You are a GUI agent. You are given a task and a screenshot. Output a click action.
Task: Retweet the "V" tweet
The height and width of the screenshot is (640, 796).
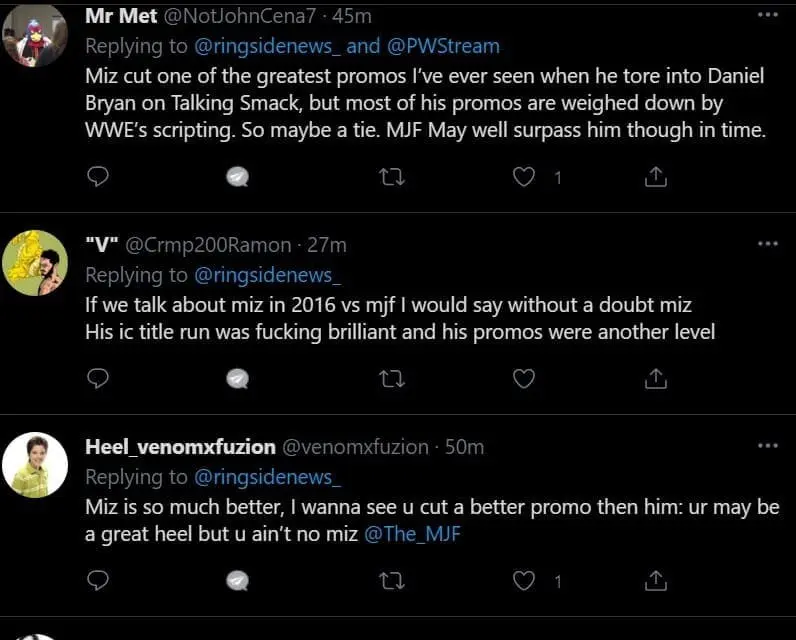pos(380,378)
